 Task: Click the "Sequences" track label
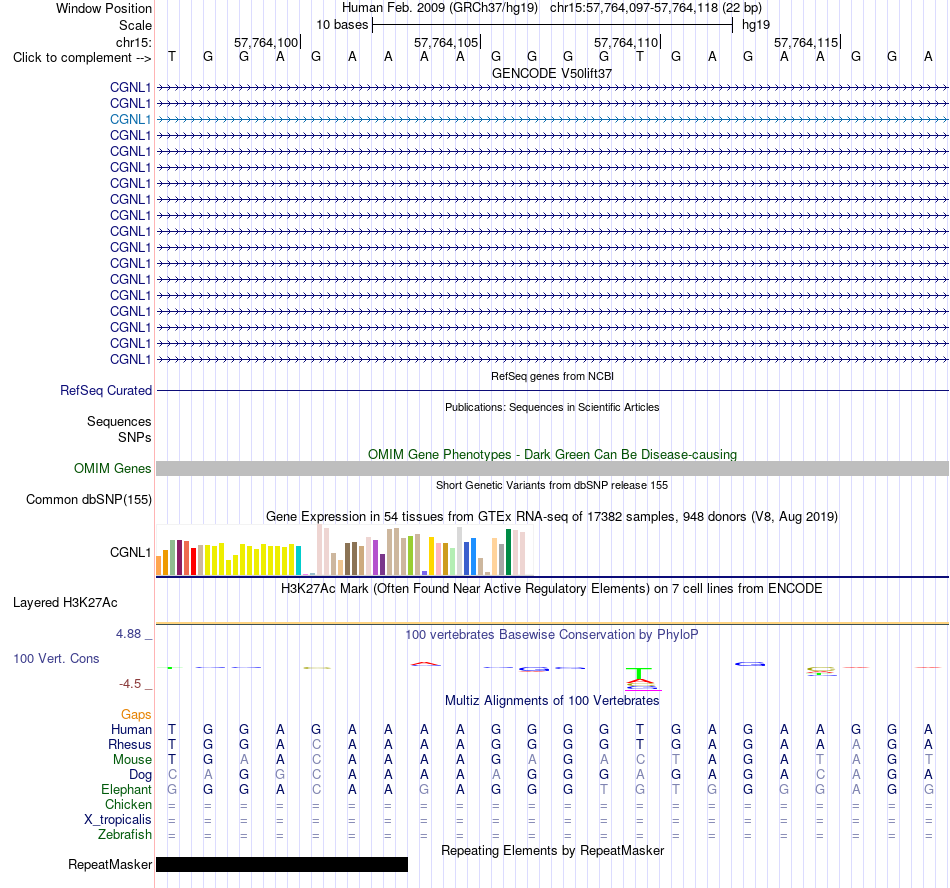(119, 422)
